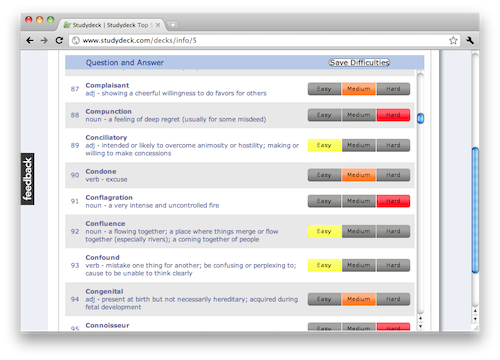
Task: Mark Complaisant as Easy
Action: [x=324, y=89]
